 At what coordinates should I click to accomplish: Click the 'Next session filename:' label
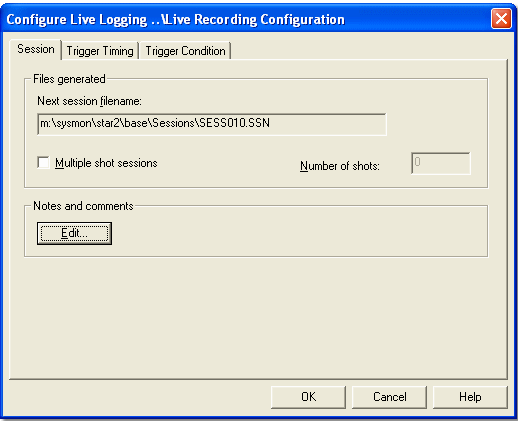(89, 101)
